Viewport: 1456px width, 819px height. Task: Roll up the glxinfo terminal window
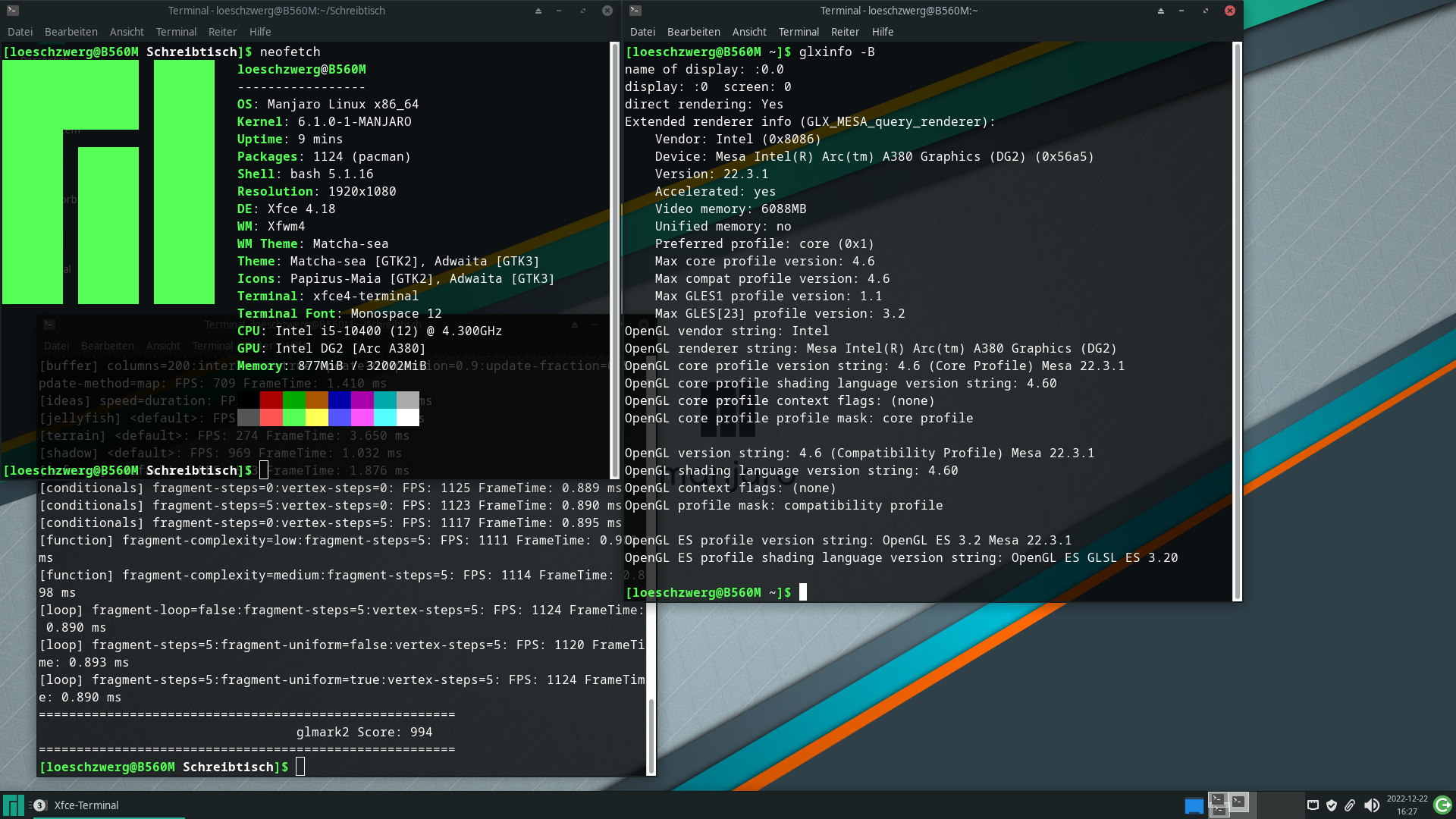click(x=1160, y=11)
